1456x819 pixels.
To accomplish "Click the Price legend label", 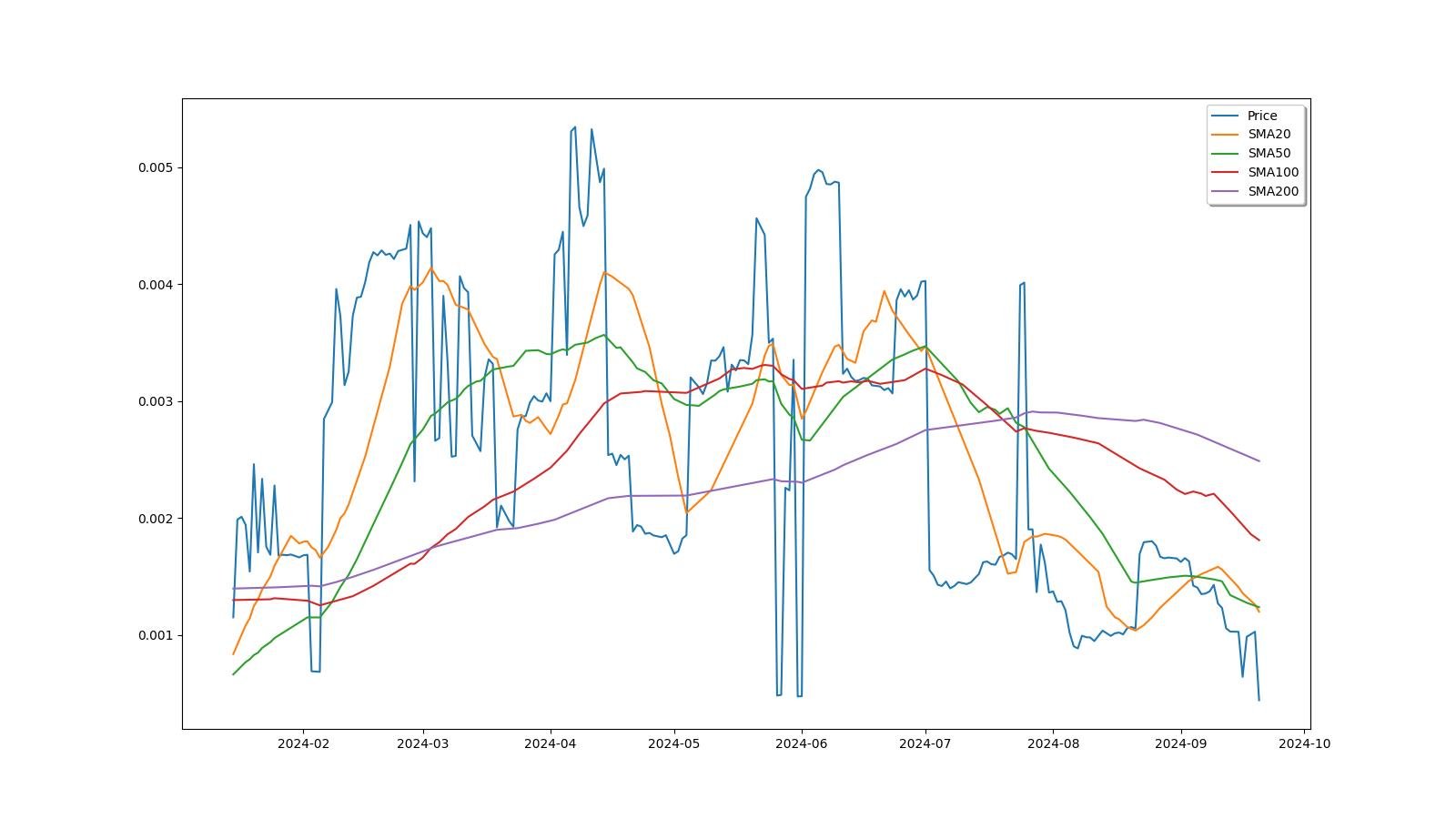I will click(x=1261, y=116).
